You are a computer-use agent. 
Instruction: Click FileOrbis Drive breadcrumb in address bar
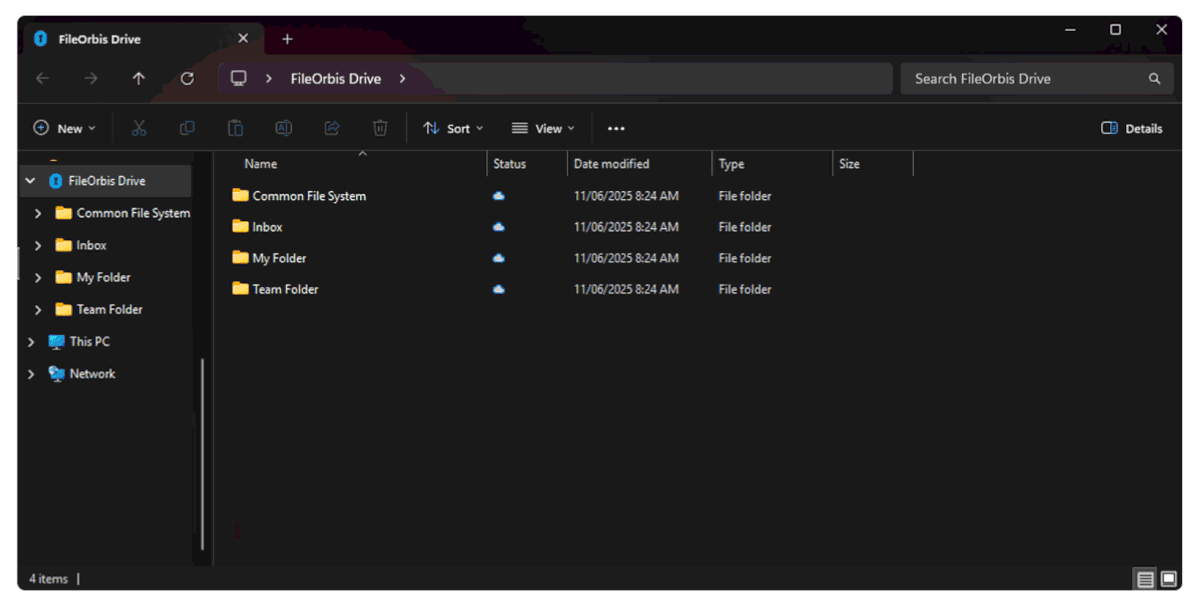(336, 78)
